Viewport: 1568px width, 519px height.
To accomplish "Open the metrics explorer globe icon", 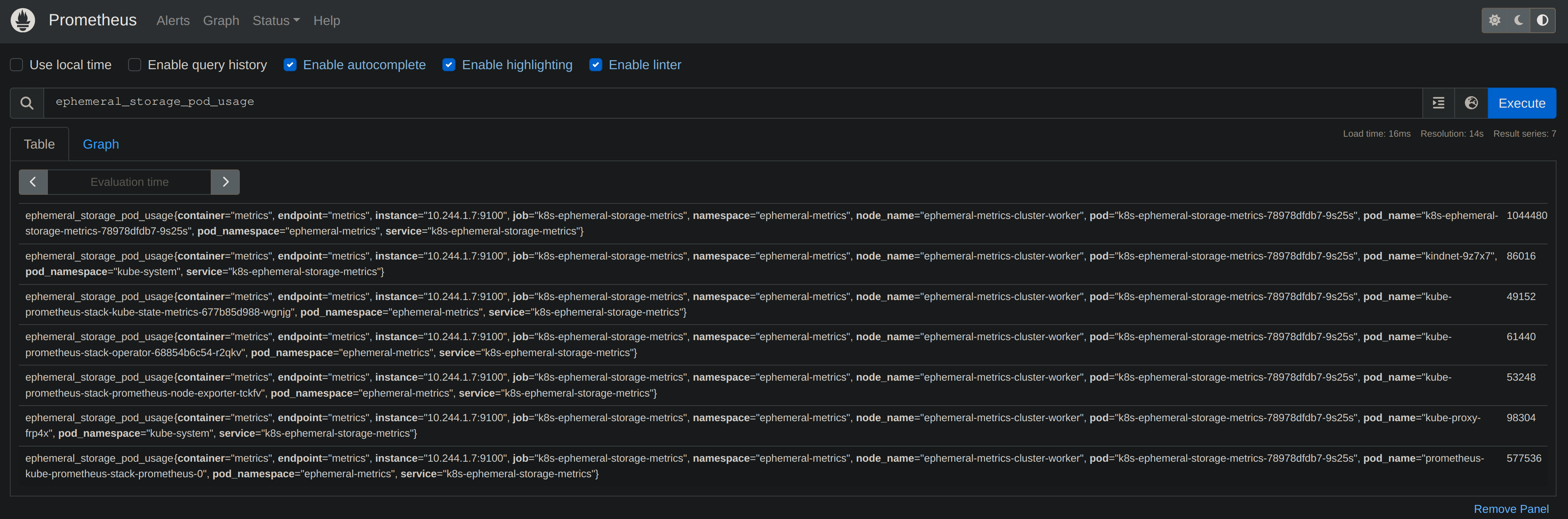I will coord(1471,103).
